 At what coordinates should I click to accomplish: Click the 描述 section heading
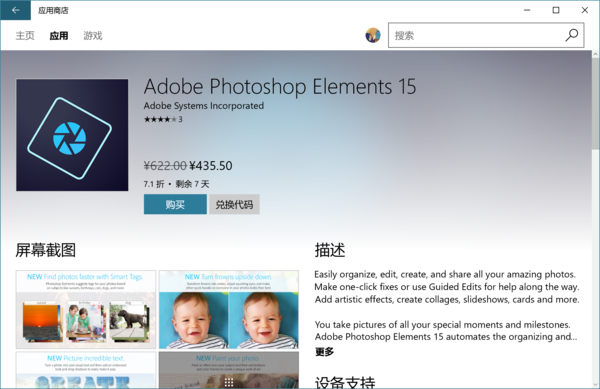point(330,250)
